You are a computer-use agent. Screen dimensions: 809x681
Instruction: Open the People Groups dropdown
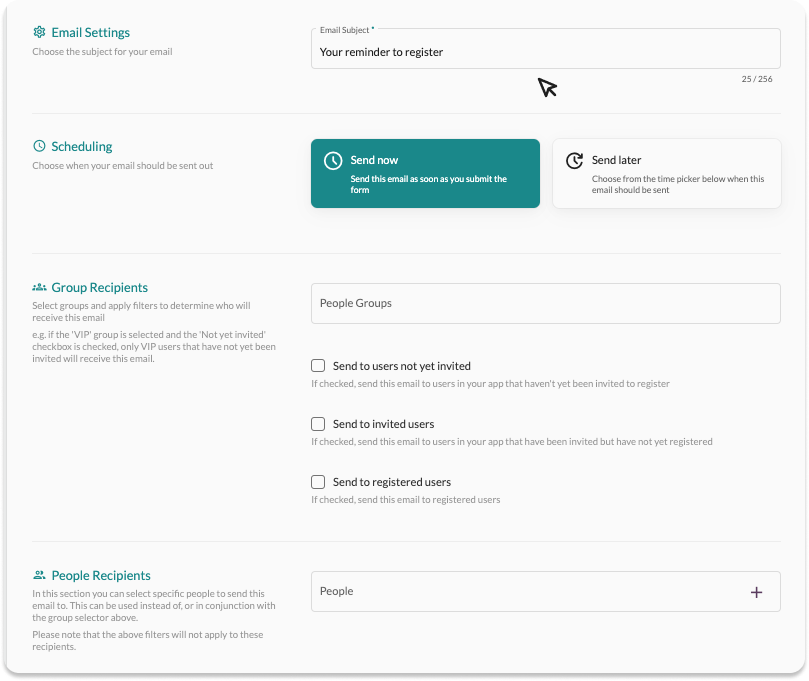(545, 303)
